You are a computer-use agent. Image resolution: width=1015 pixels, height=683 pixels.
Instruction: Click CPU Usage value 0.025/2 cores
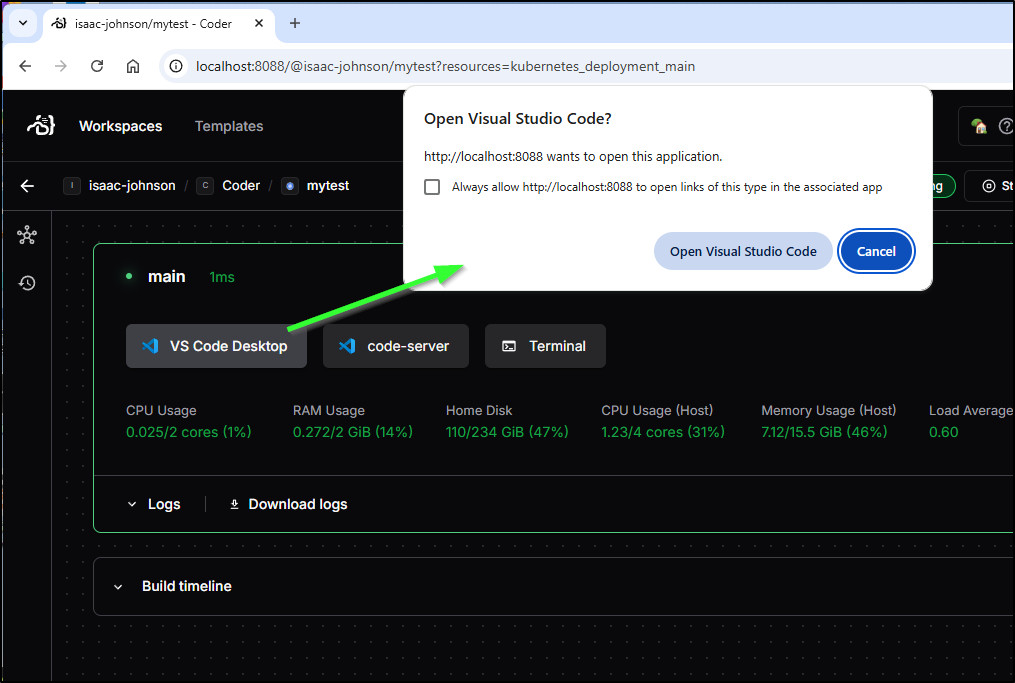click(x=188, y=432)
